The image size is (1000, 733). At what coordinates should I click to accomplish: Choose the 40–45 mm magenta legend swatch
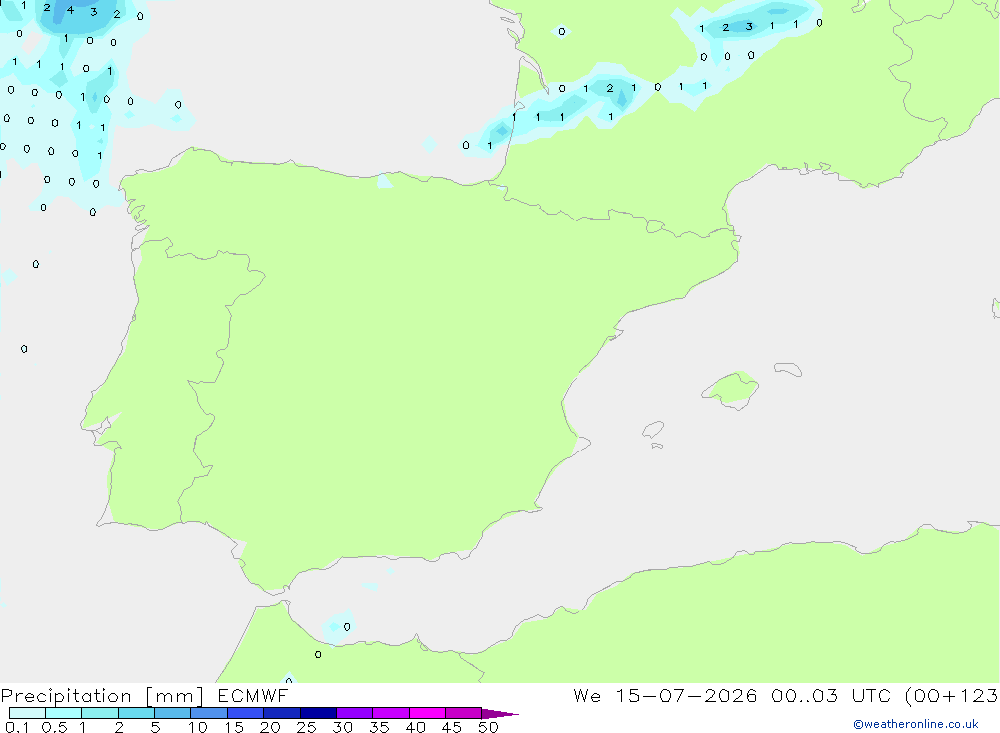427,713
